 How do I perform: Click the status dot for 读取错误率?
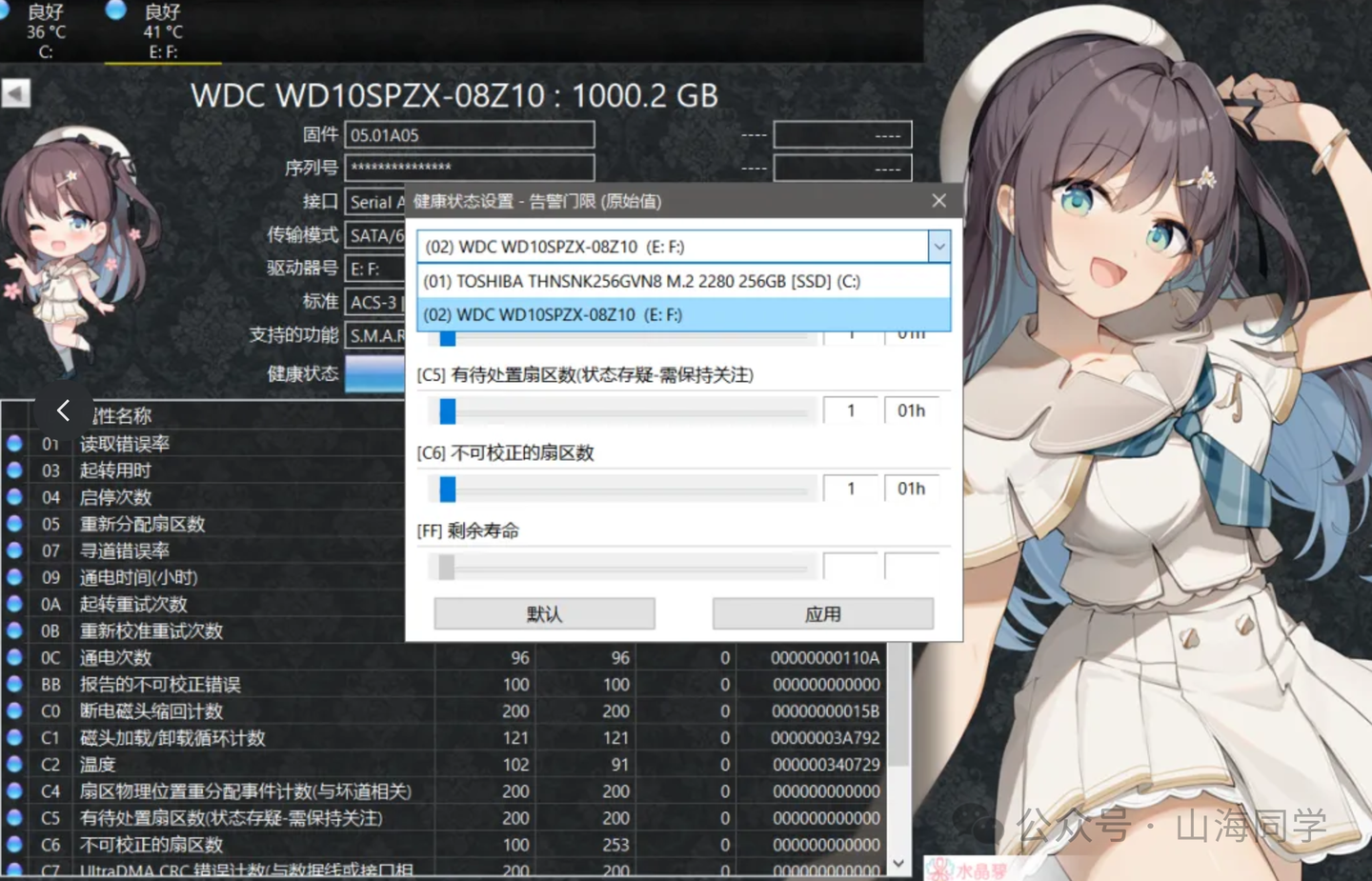coord(14,443)
